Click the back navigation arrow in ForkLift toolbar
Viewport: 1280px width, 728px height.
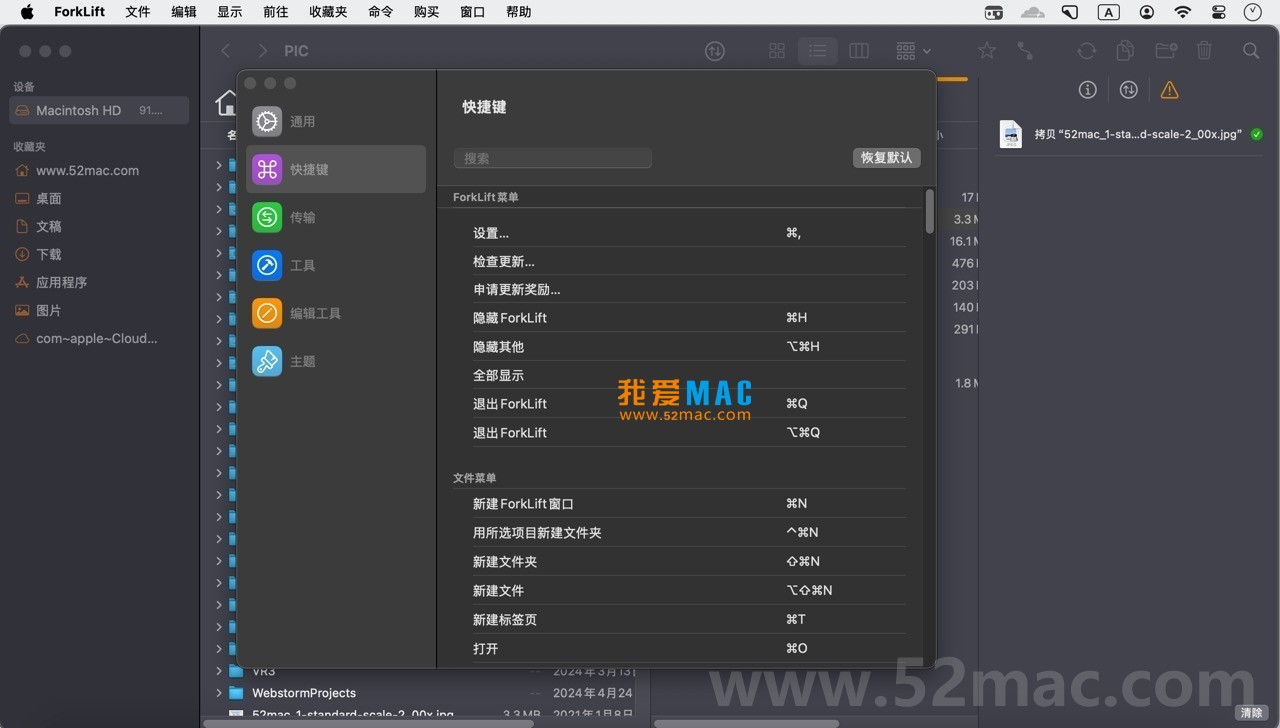pyautogui.click(x=226, y=51)
